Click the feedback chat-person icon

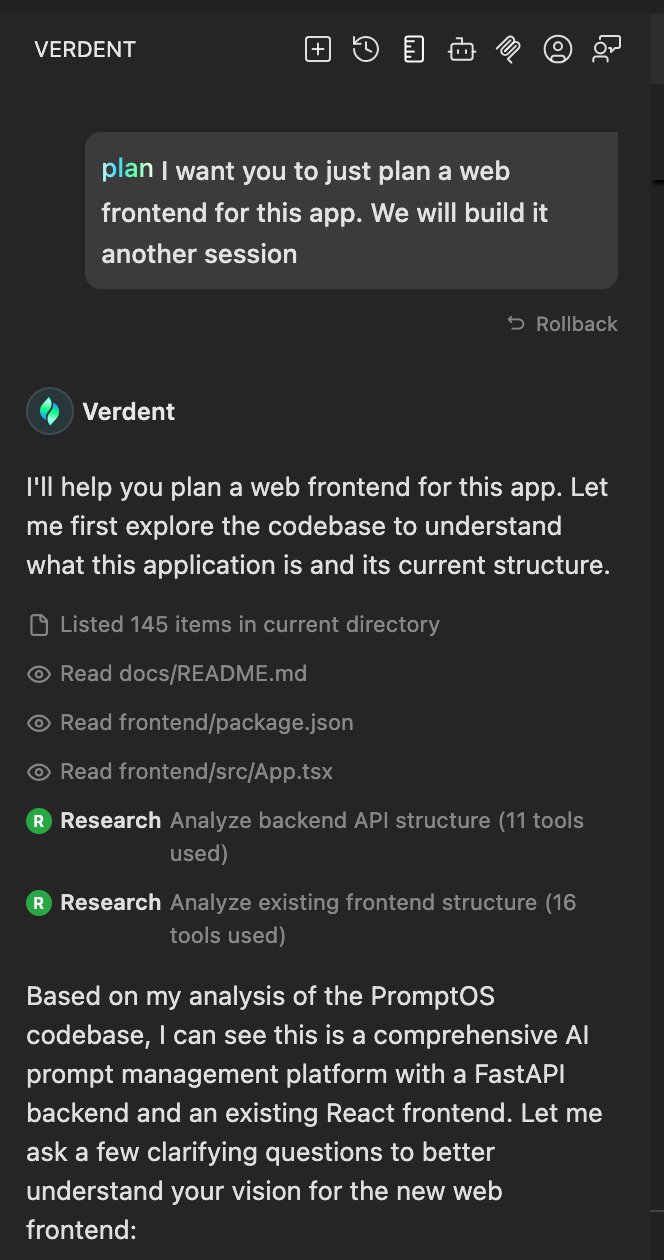(x=606, y=49)
